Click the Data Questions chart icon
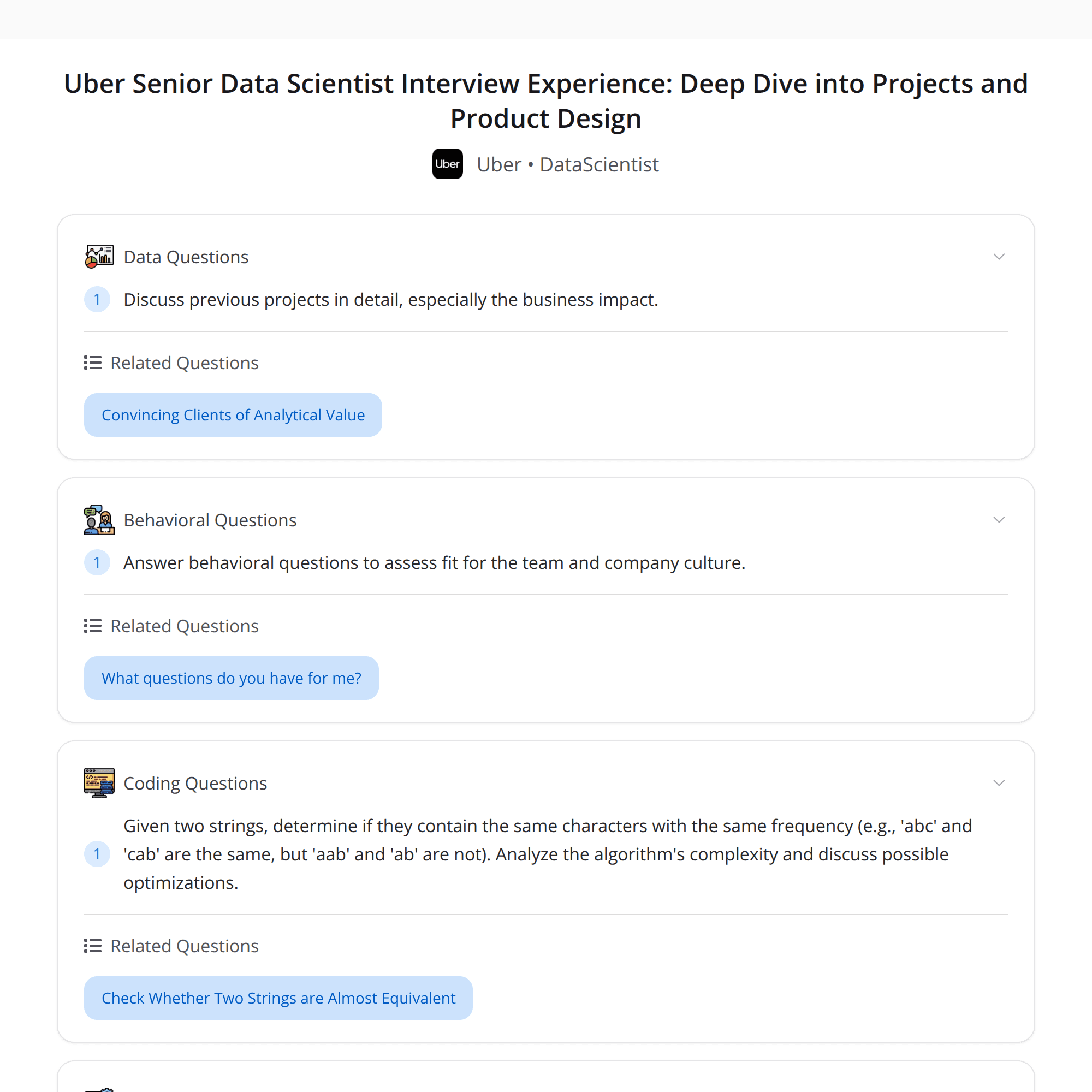The height and width of the screenshot is (1092, 1092). (99, 256)
